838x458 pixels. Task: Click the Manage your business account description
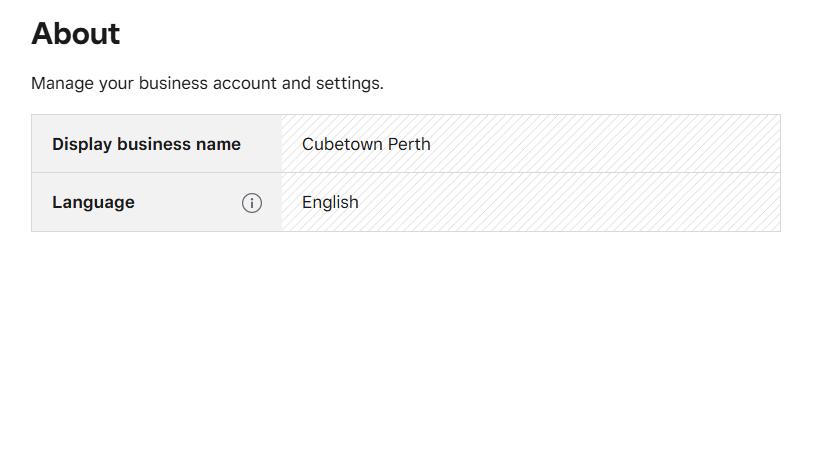[x=207, y=83]
